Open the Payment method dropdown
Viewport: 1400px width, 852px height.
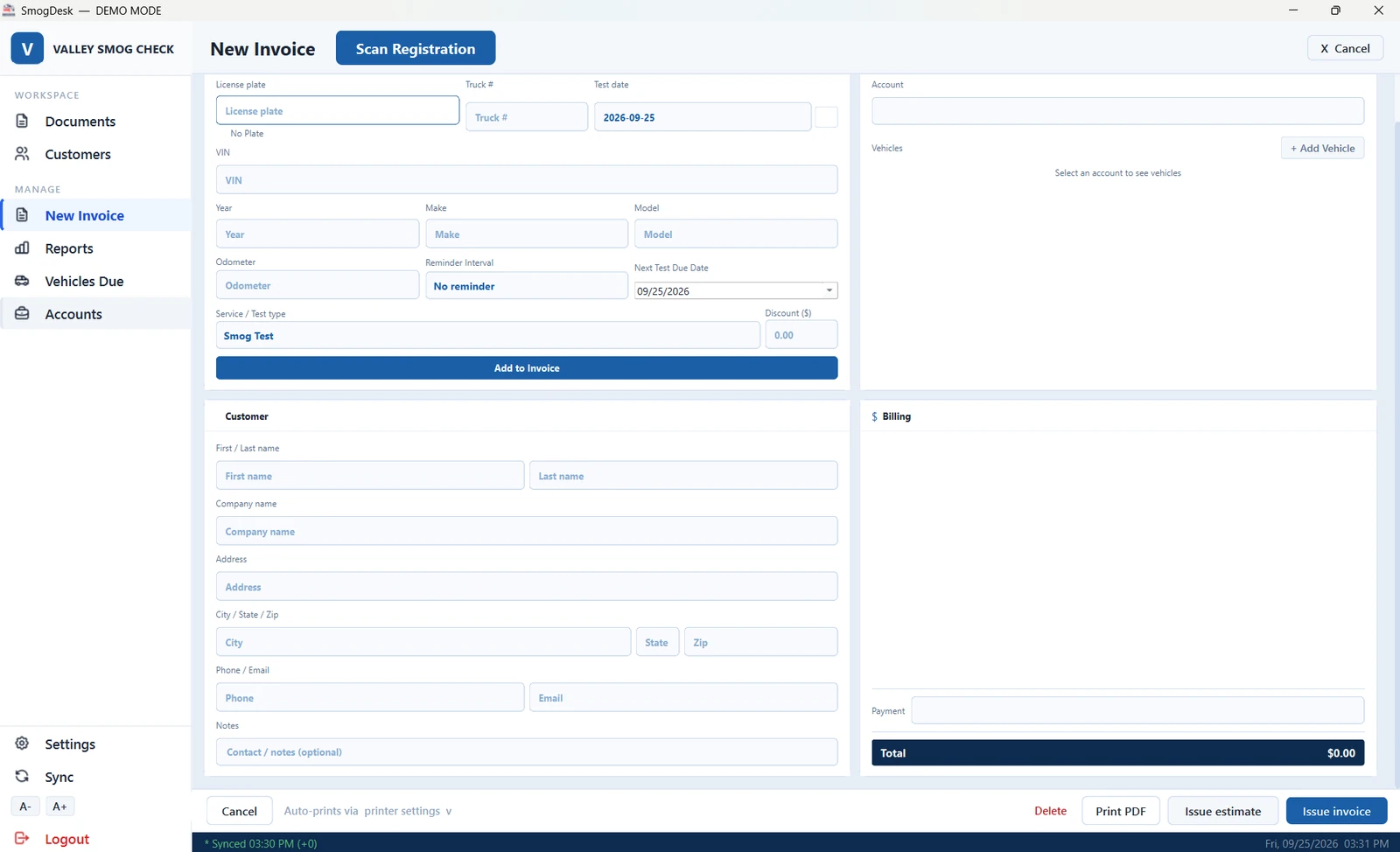(x=1137, y=710)
